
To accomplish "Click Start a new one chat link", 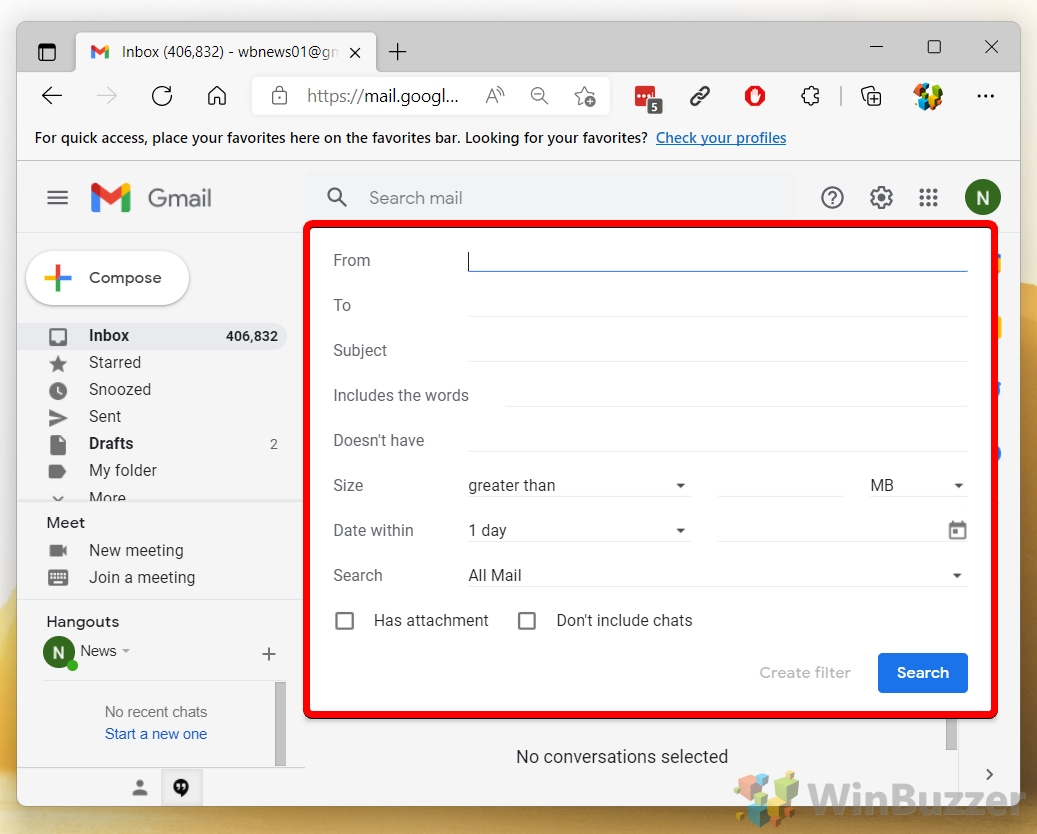I will coord(155,734).
